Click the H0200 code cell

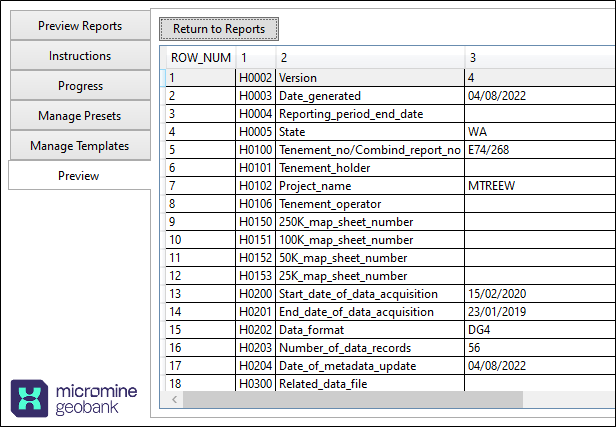point(255,294)
